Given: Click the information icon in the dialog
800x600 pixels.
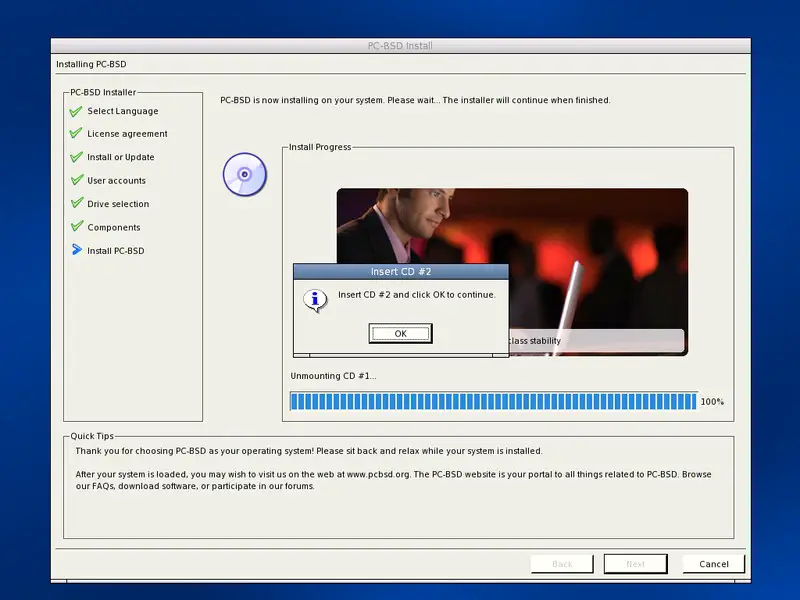Looking at the screenshot, I should click(315, 300).
